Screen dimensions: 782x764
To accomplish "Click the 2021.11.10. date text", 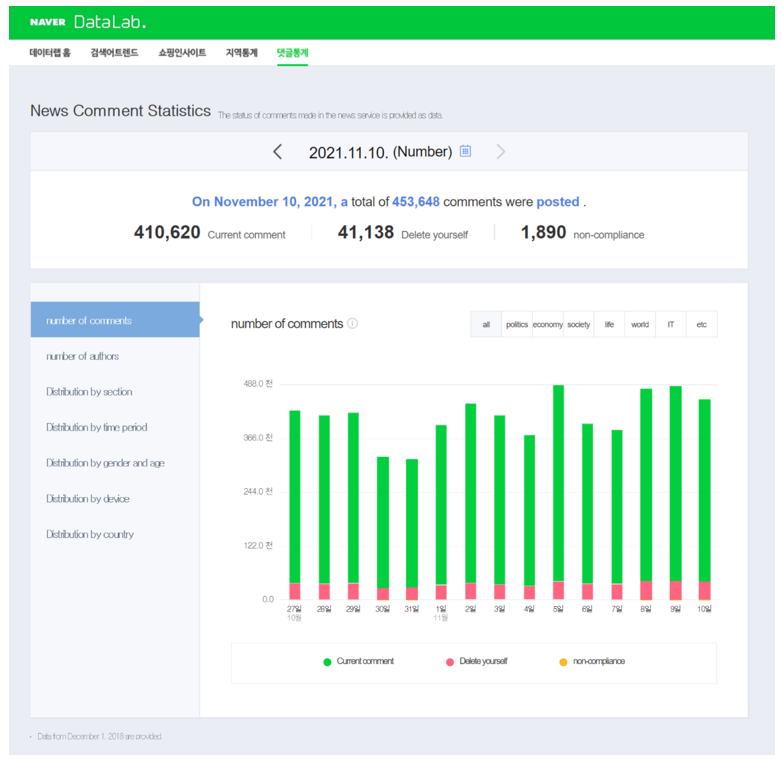I will tap(348, 152).
